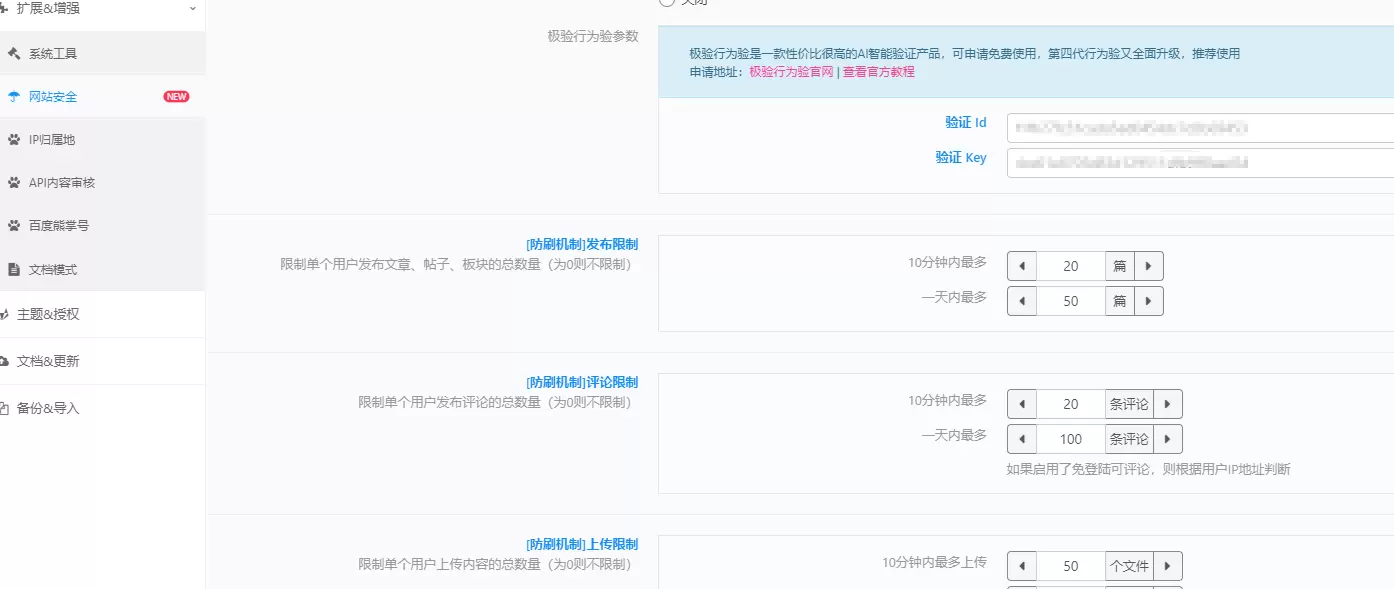The image size is (1394, 589).
Task: Open API内容审核 settings
Action: tap(102, 183)
